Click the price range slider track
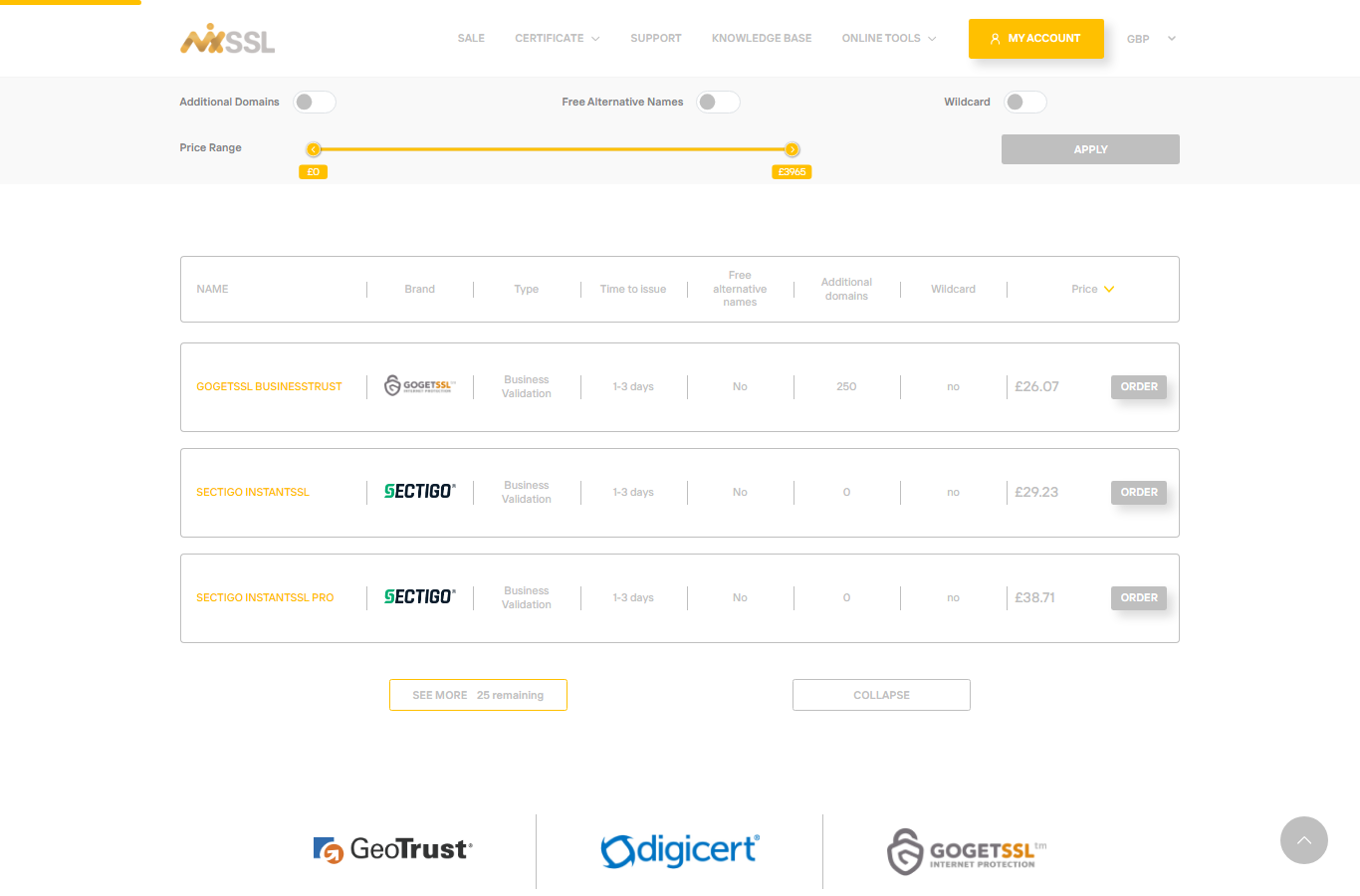The width and height of the screenshot is (1360, 896). (x=553, y=149)
